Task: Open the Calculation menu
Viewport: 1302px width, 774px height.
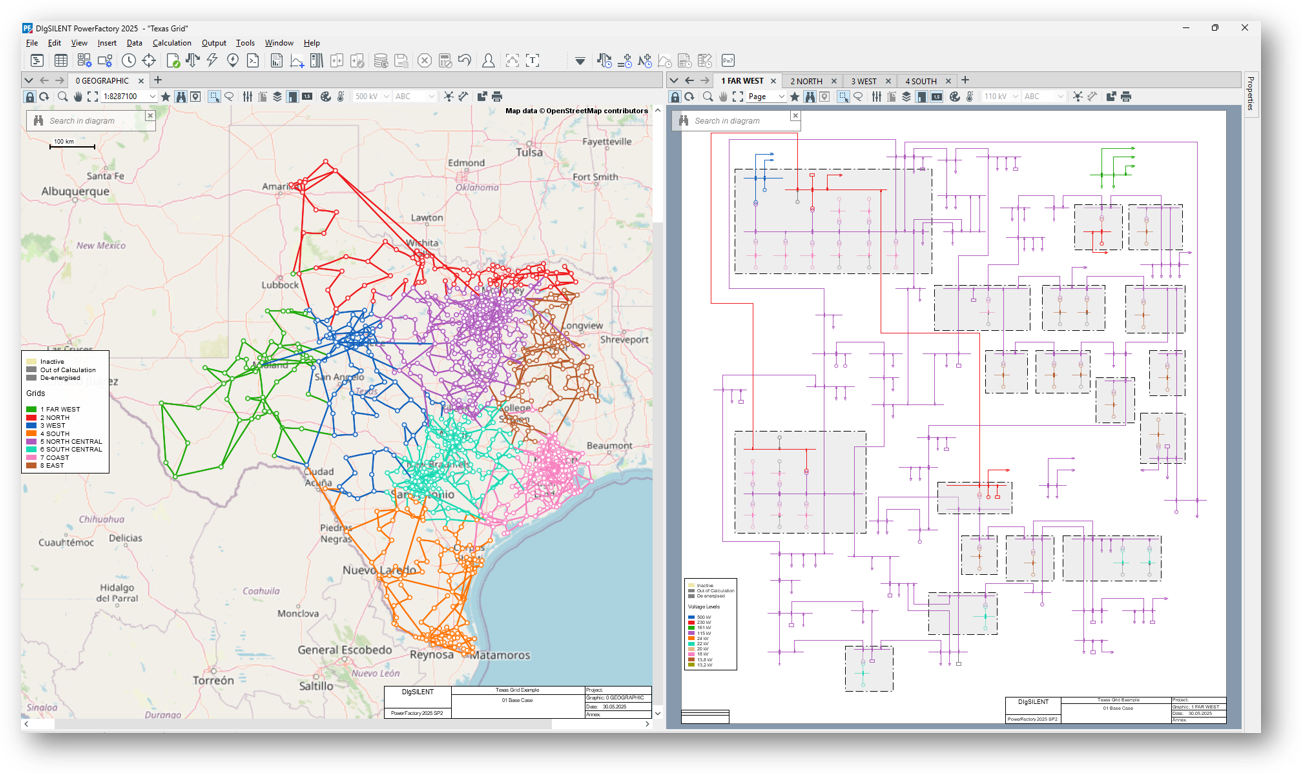Action: [x=171, y=43]
